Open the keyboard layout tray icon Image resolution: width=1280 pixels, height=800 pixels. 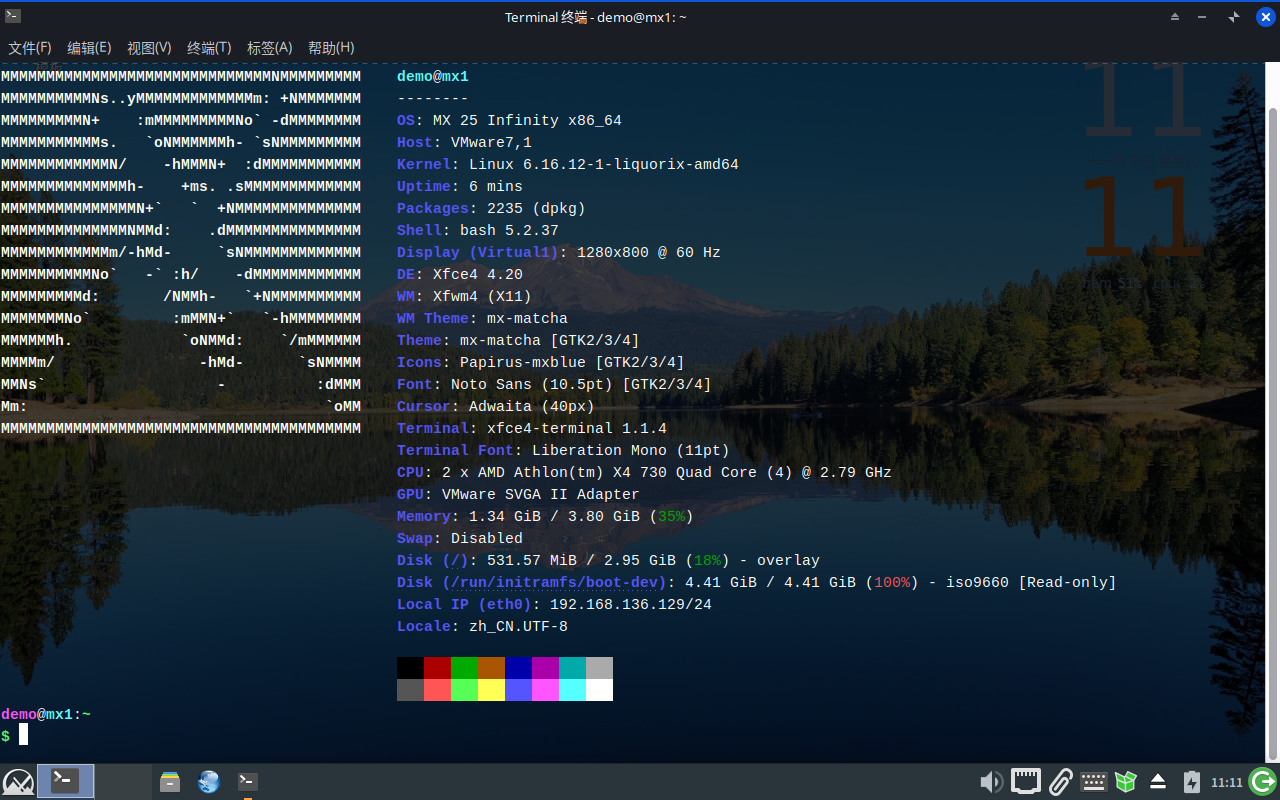click(1093, 782)
